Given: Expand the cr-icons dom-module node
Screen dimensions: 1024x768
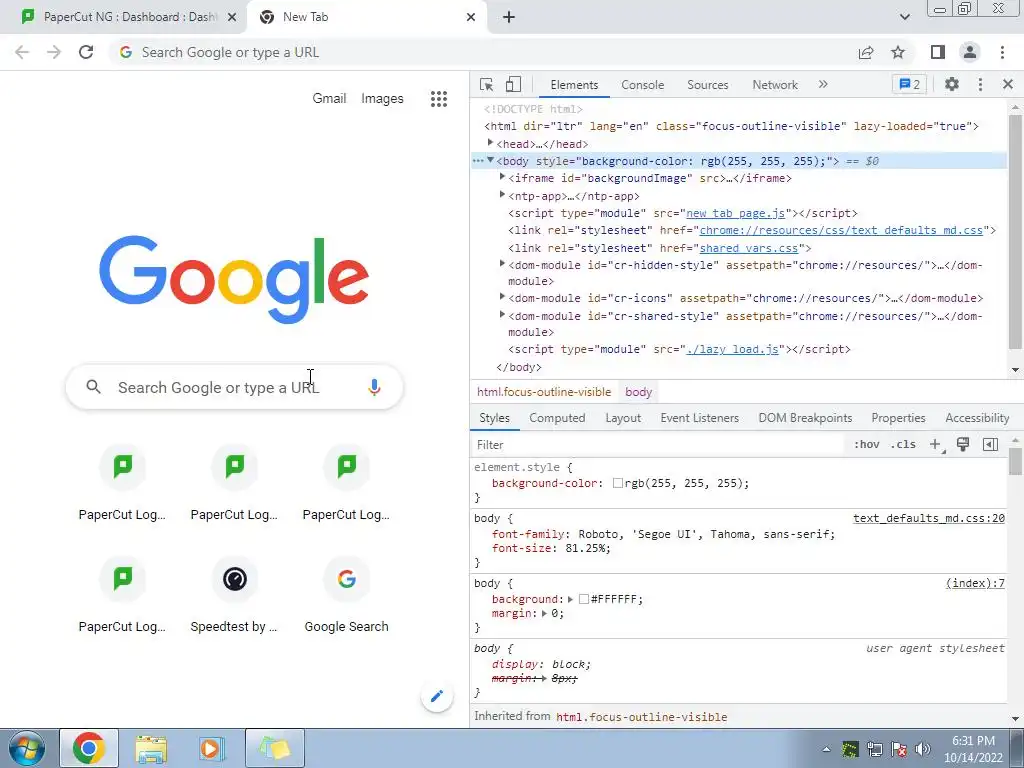Looking at the screenshot, I should point(502,297).
